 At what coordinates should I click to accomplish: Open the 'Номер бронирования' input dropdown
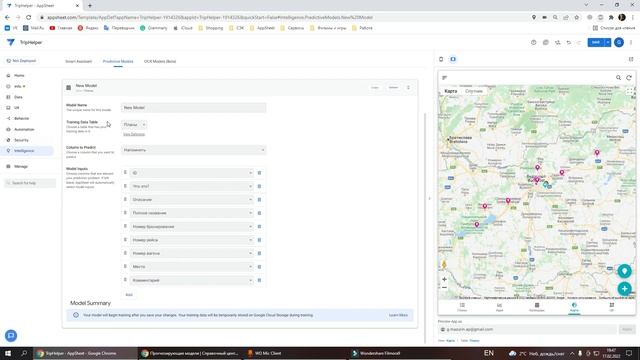point(191,227)
